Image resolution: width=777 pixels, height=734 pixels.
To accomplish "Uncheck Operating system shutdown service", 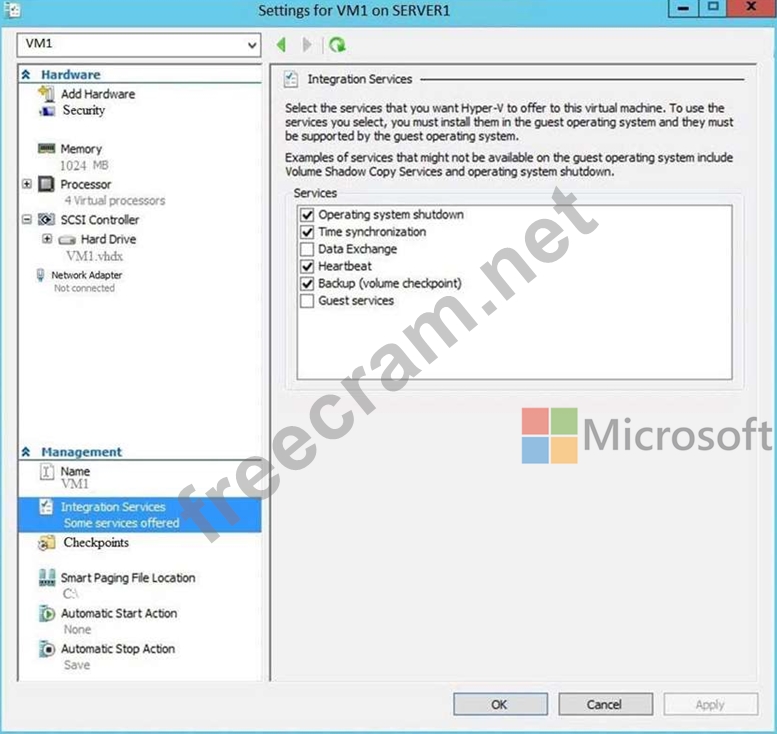I will [307, 215].
